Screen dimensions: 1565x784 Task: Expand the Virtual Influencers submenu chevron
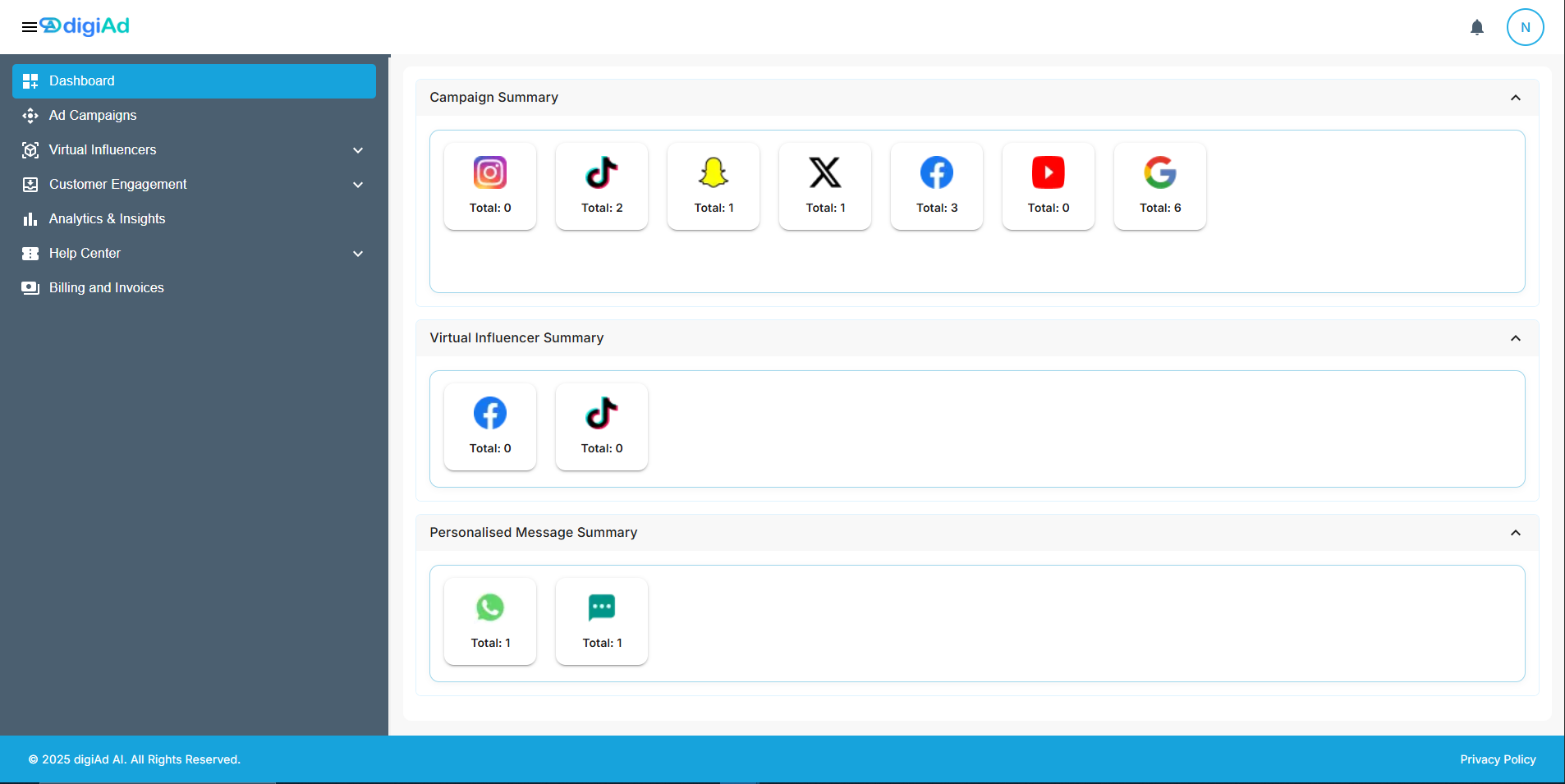coord(358,150)
